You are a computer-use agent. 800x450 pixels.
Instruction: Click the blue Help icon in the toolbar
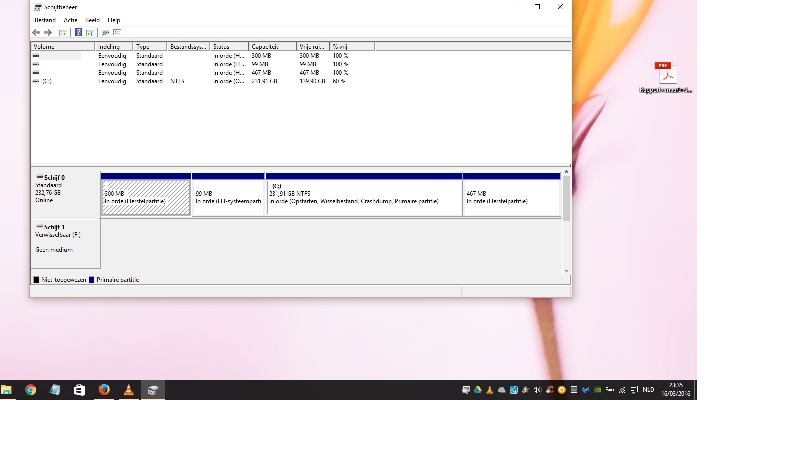78,32
